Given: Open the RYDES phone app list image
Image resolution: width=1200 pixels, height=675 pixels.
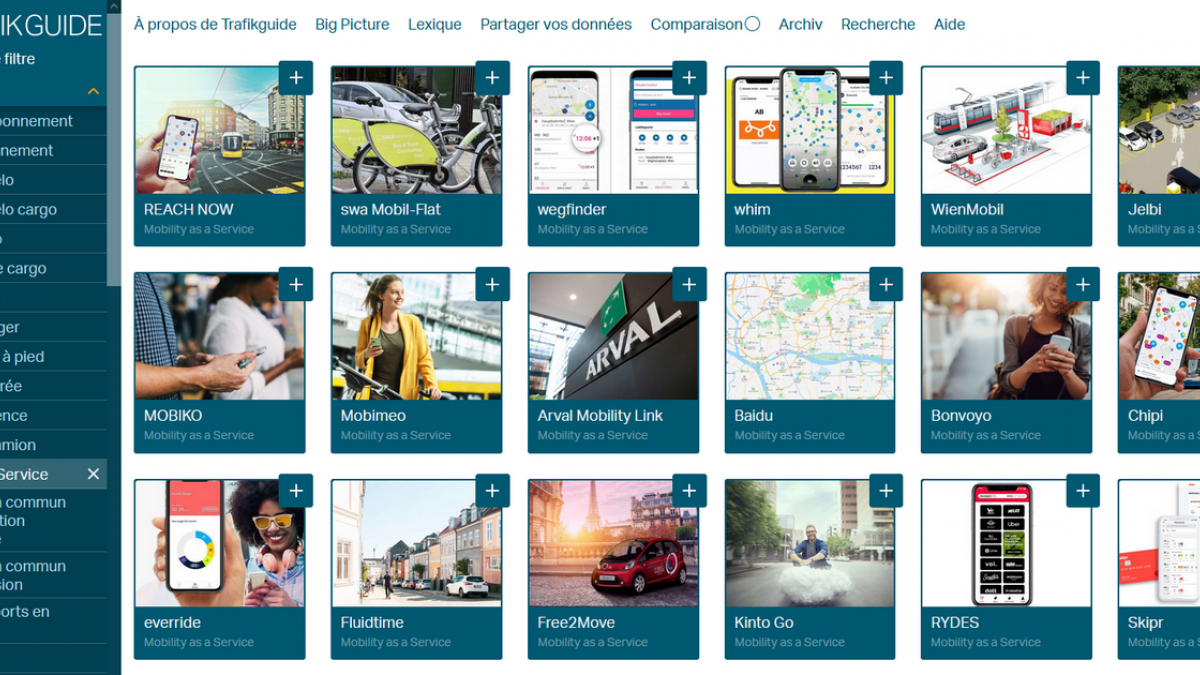Looking at the screenshot, I should [x=1006, y=543].
